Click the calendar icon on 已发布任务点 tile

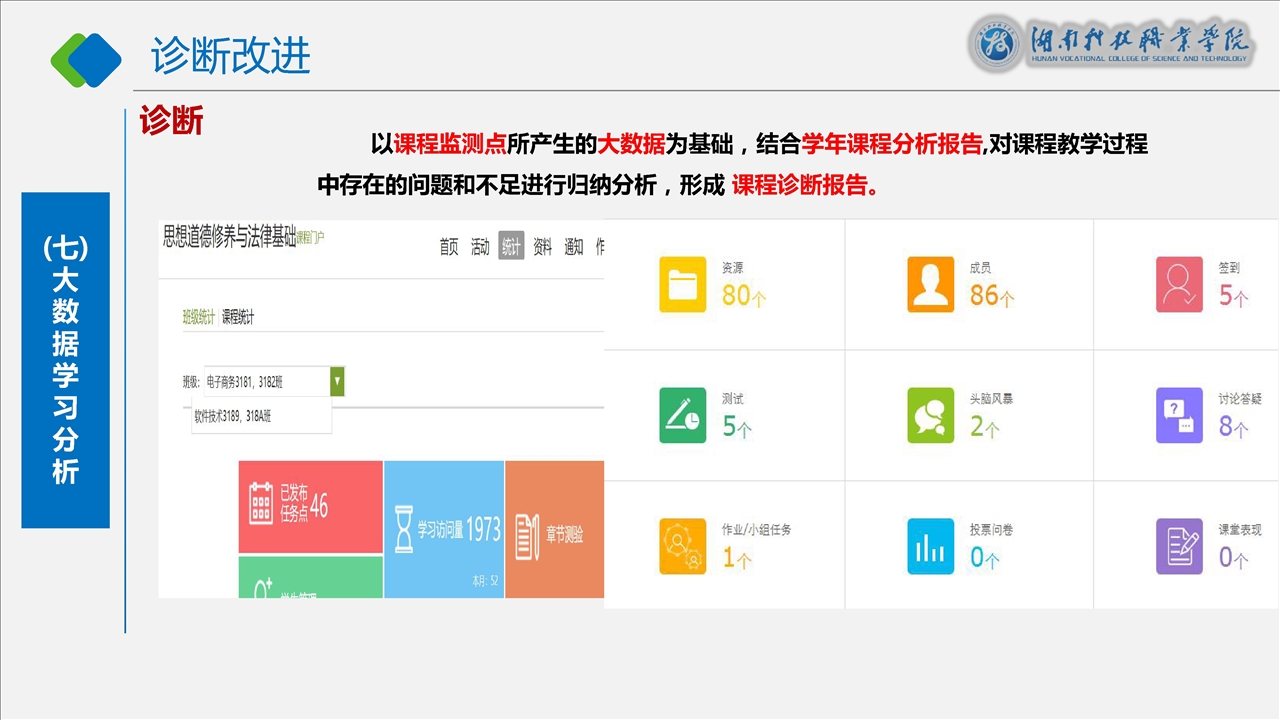(261, 504)
